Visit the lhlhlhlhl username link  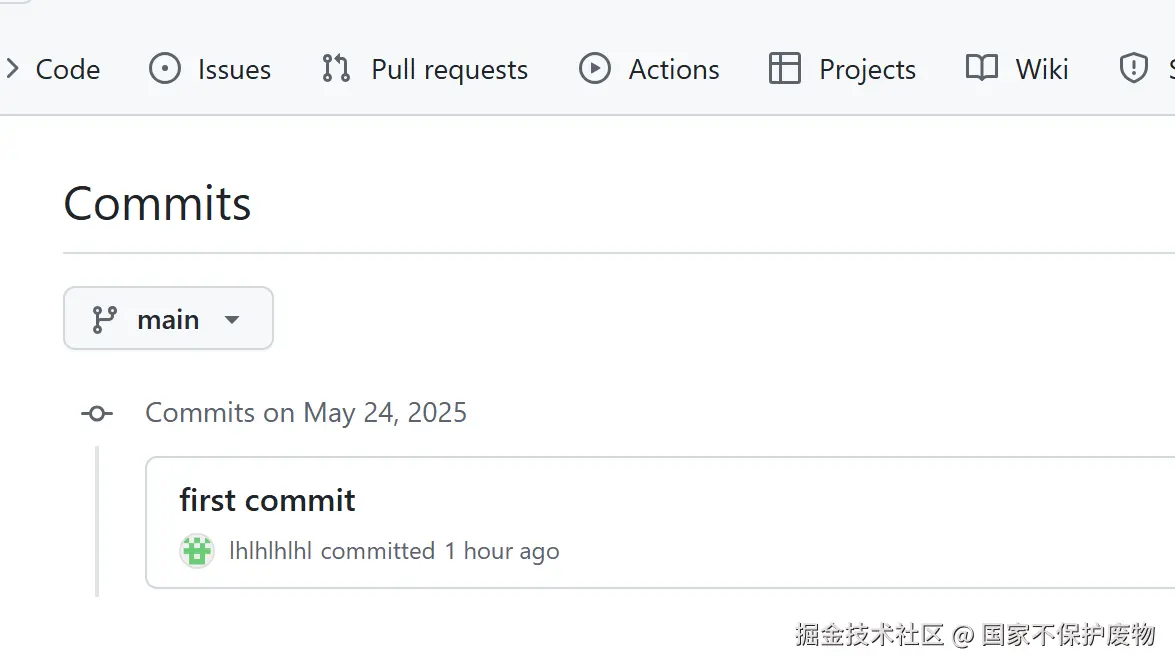point(270,551)
